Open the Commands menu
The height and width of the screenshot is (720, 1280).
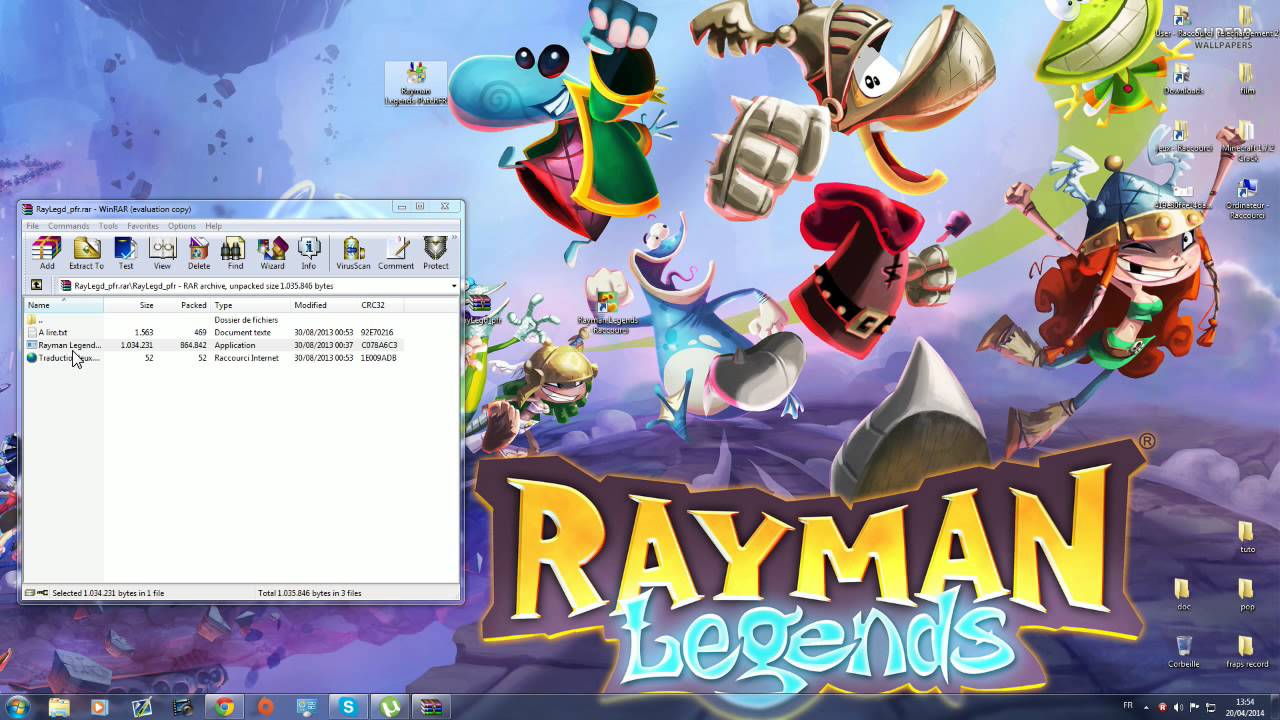[x=69, y=226]
